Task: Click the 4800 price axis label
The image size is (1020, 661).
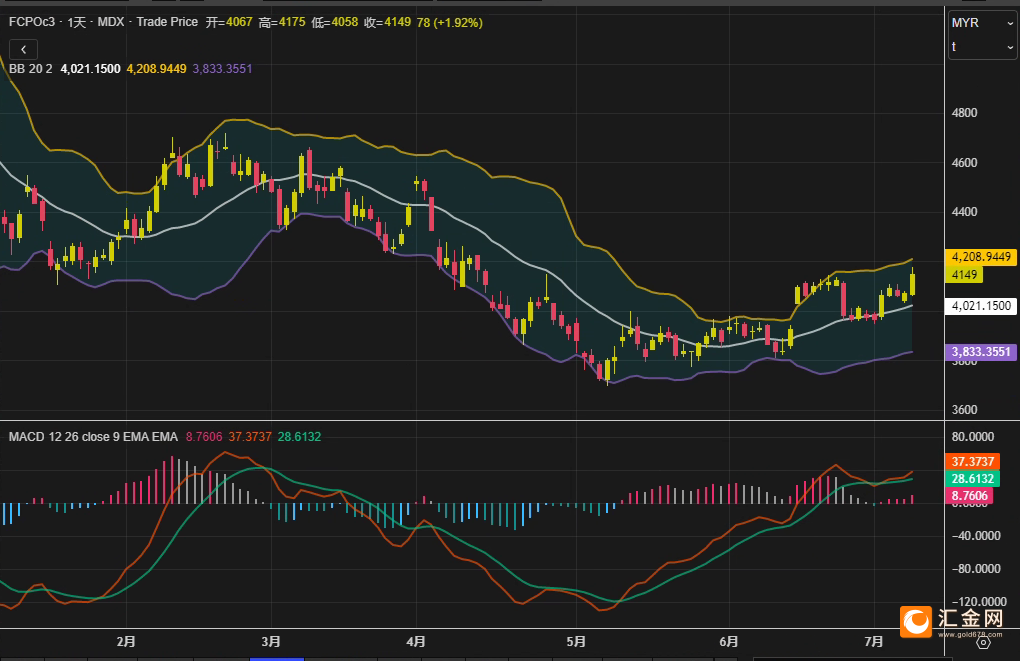Action: tap(964, 113)
